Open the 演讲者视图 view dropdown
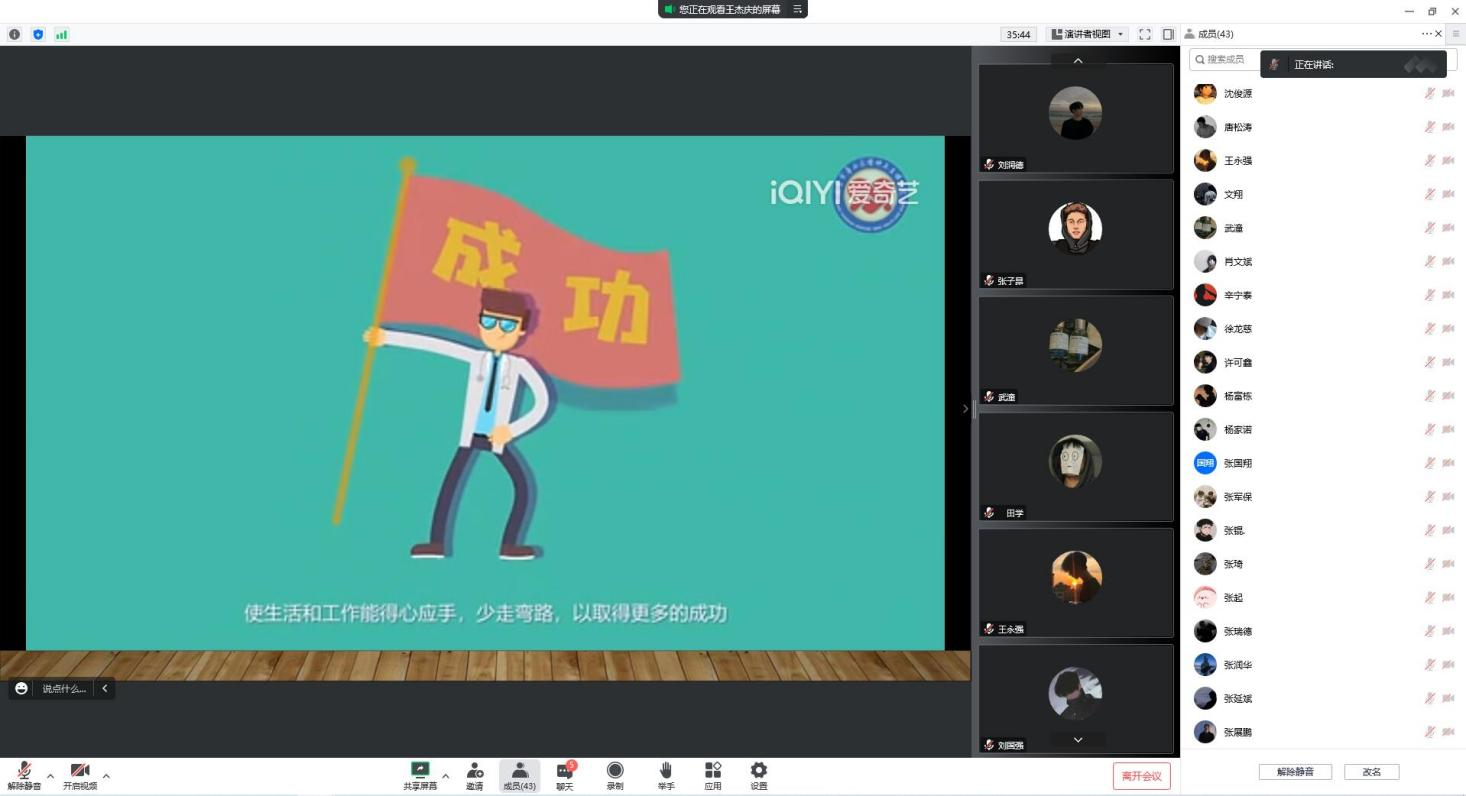1466x796 pixels. [1088, 34]
